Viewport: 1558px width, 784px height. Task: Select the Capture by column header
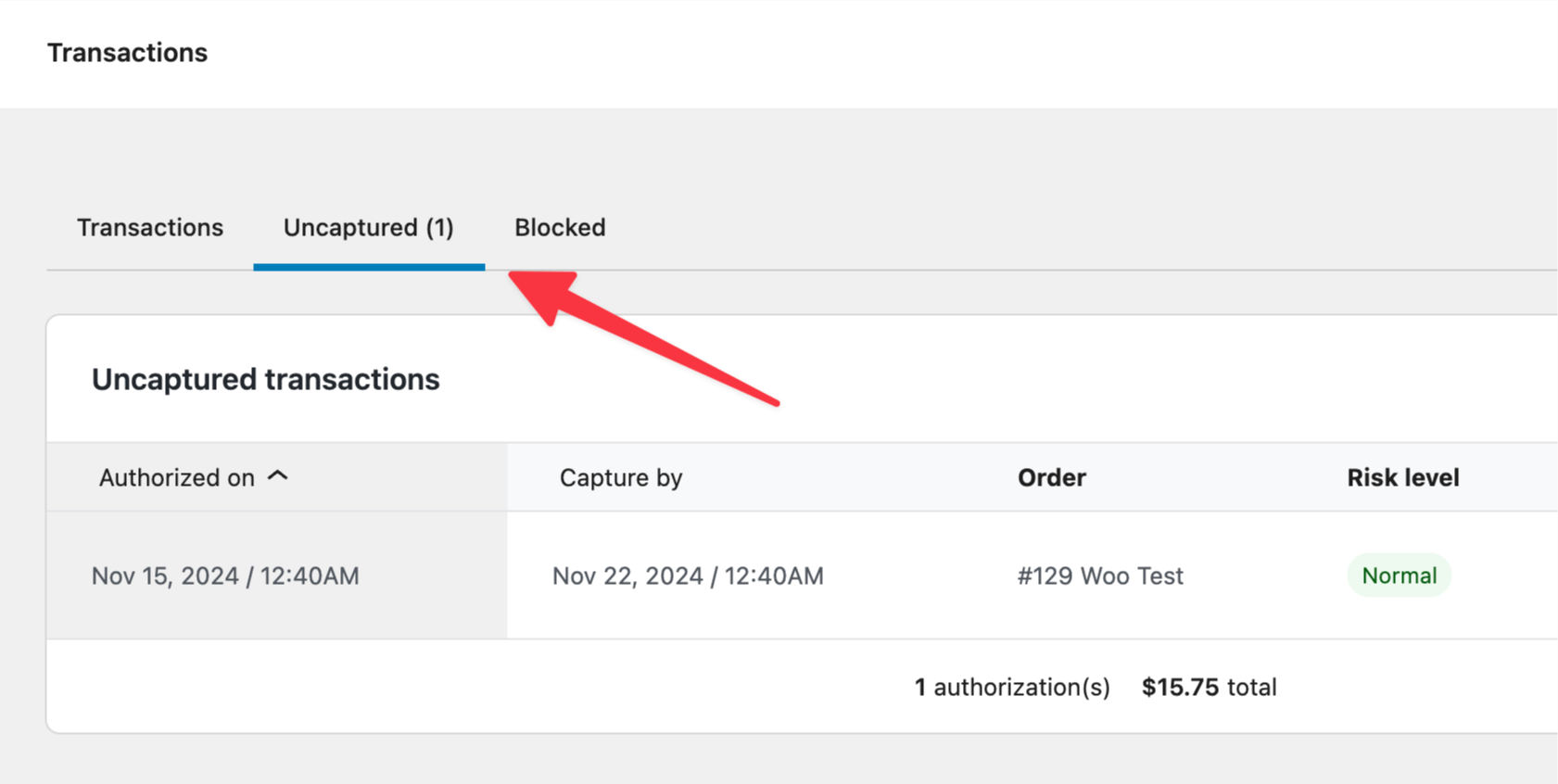pos(621,477)
